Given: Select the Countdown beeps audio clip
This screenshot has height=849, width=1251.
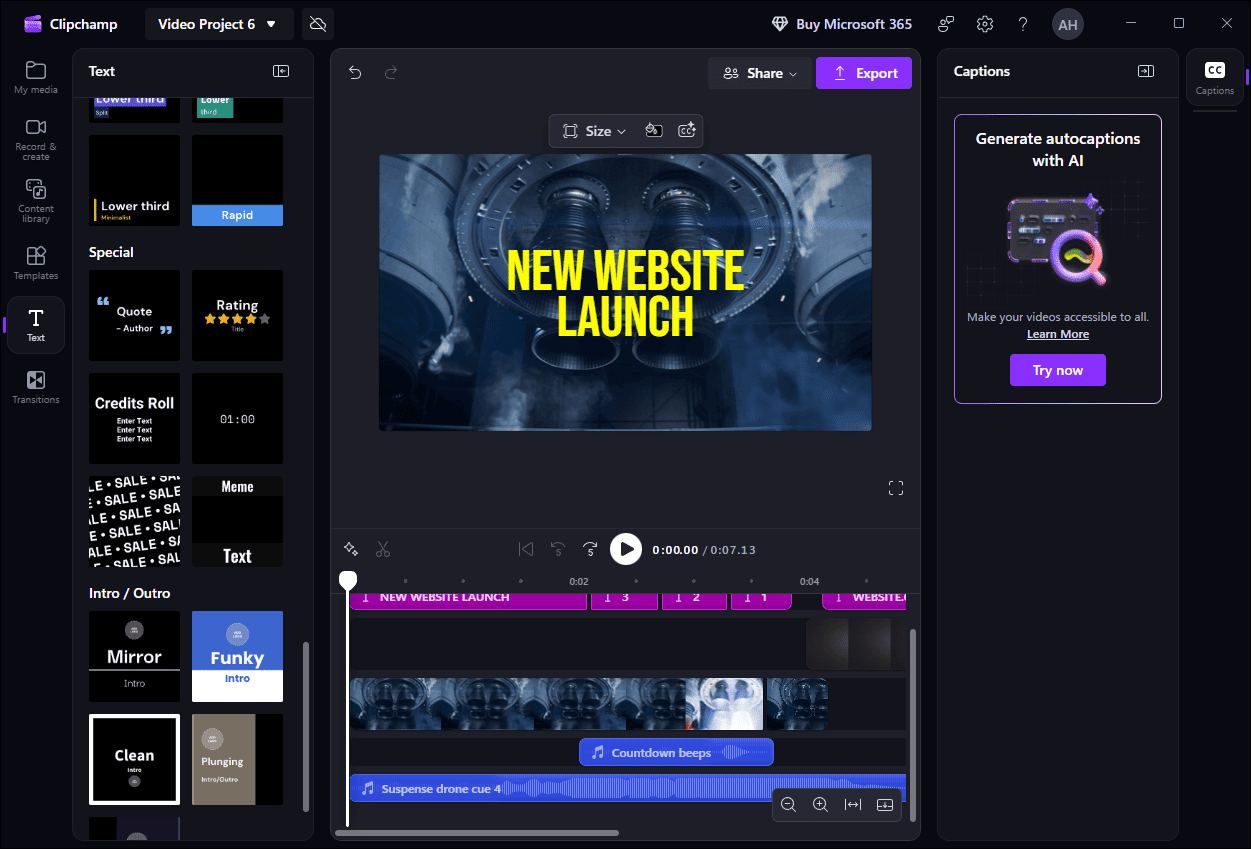Looking at the screenshot, I should [676, 752].
